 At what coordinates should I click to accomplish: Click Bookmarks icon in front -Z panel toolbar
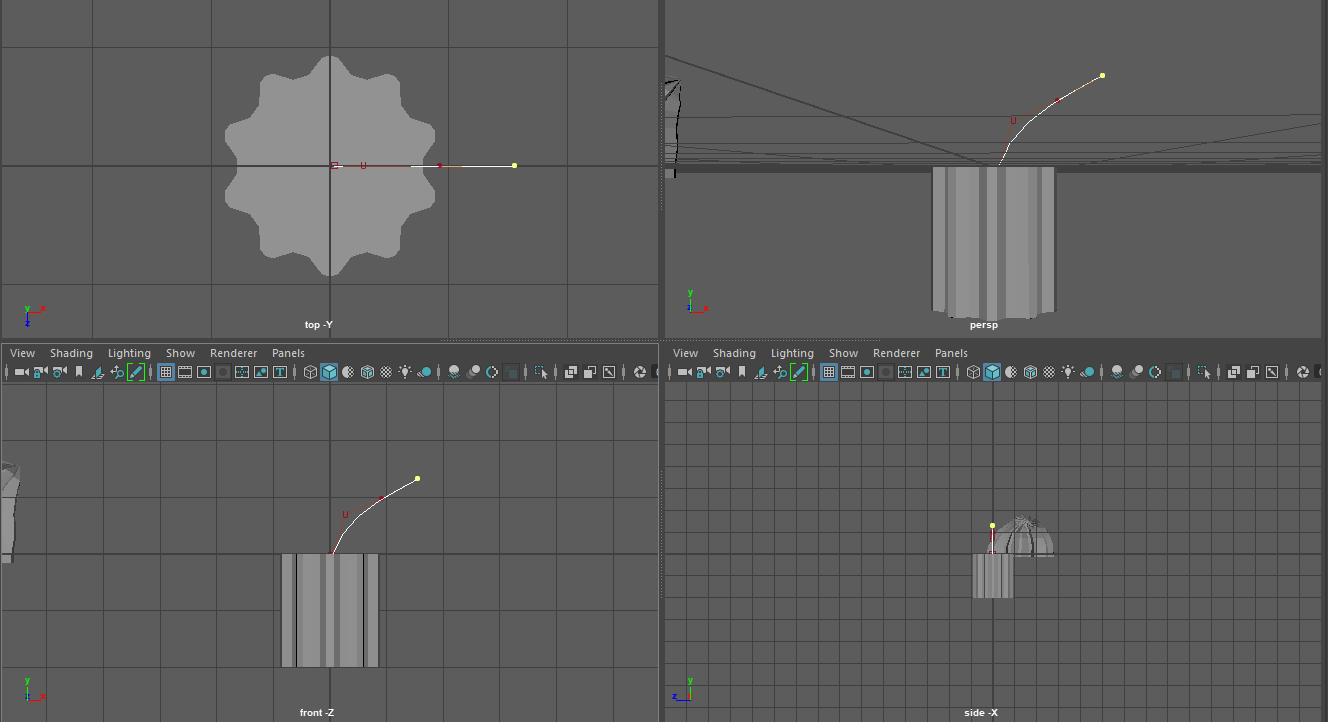tap(79, 372)
